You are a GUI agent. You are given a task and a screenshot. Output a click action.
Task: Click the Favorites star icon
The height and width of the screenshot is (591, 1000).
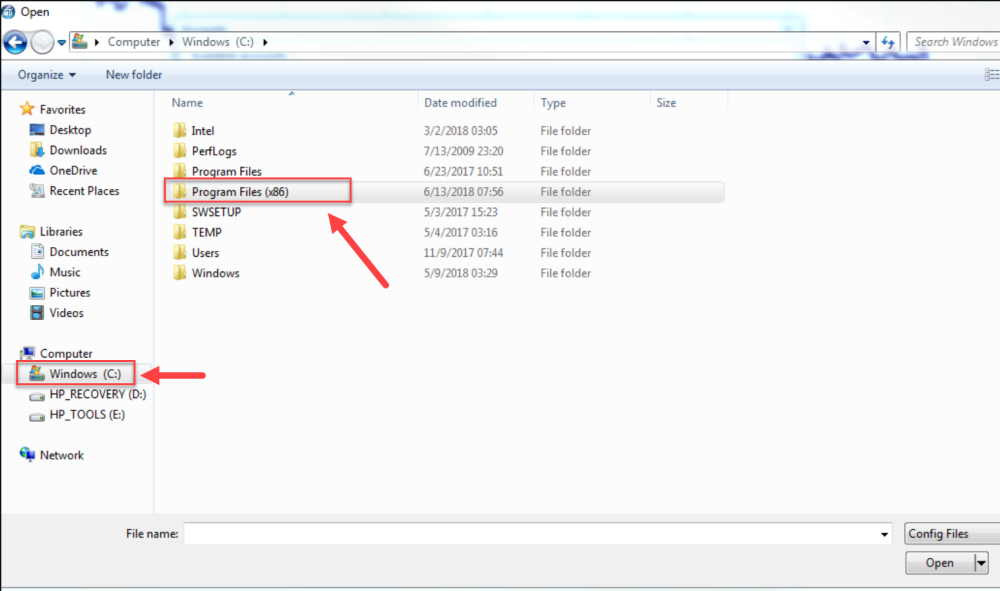click(x=27, y=109)
